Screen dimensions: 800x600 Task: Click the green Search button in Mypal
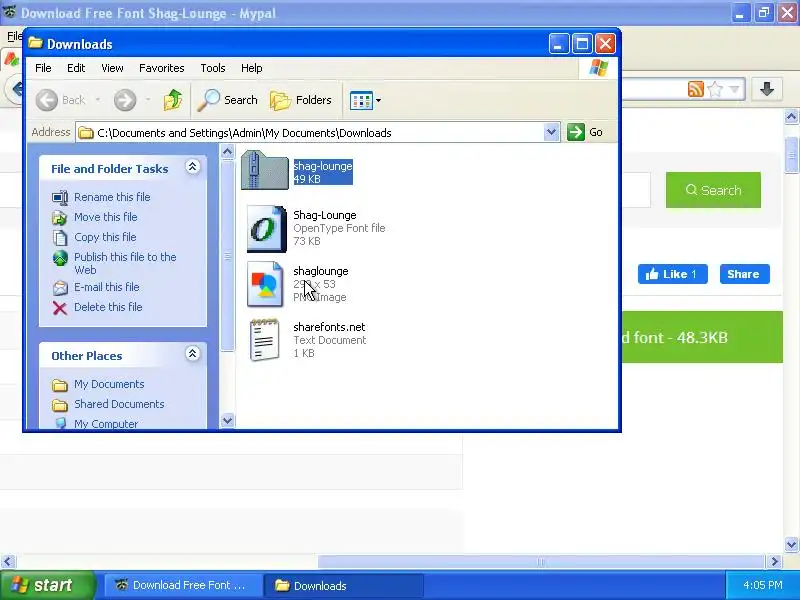click(713, 190)
